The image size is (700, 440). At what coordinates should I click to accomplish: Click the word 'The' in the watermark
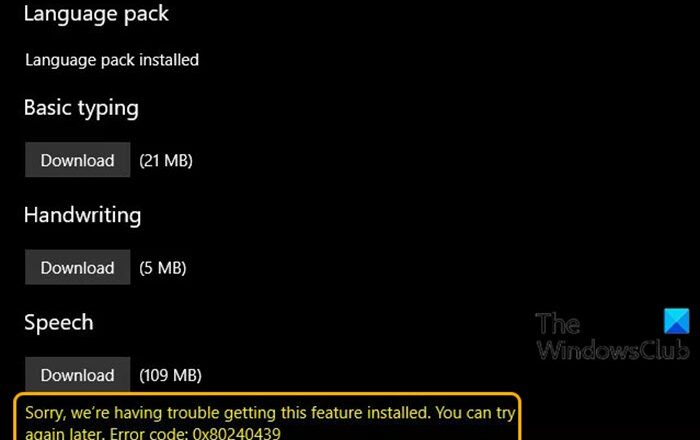tap(558, 324)
